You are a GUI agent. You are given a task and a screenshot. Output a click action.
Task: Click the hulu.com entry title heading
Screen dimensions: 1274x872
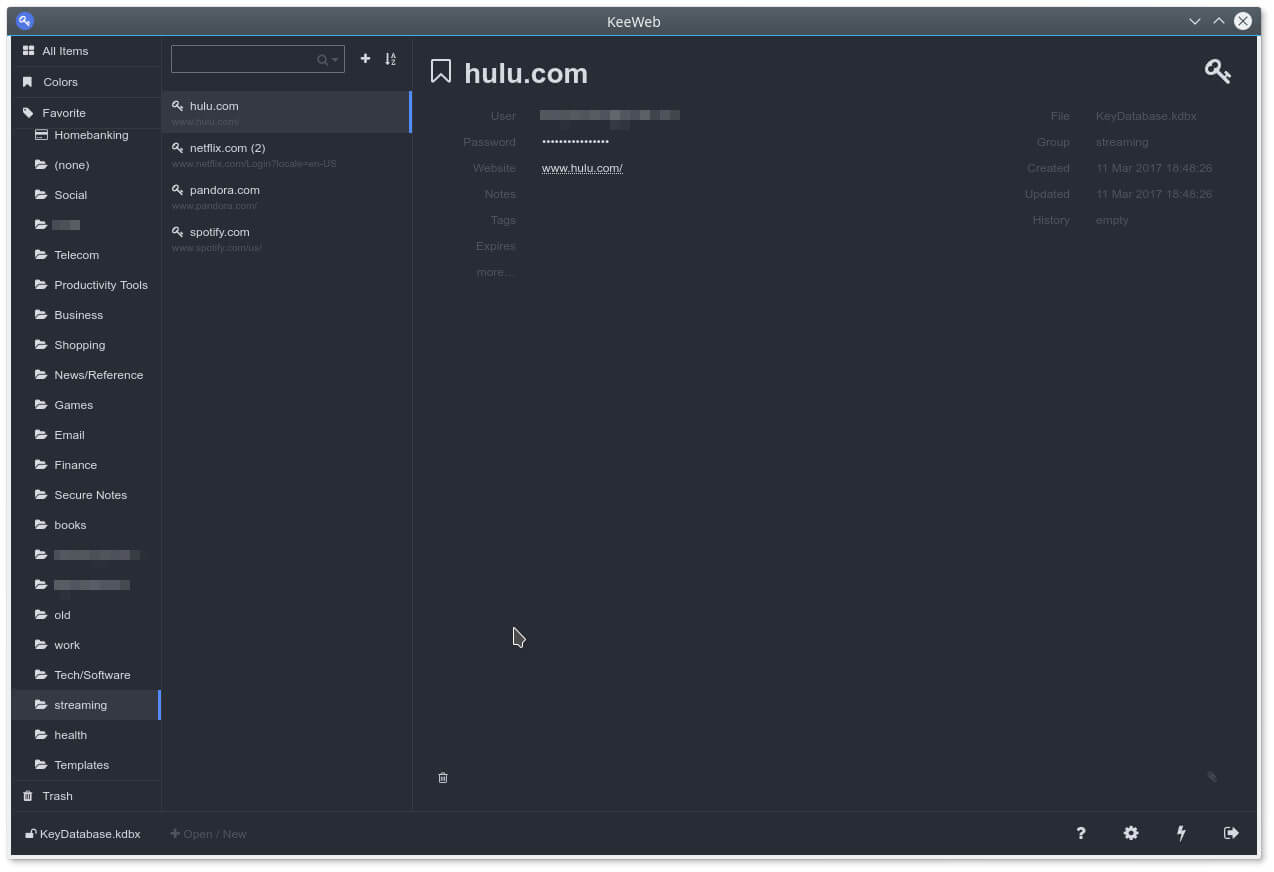(526, 73)
